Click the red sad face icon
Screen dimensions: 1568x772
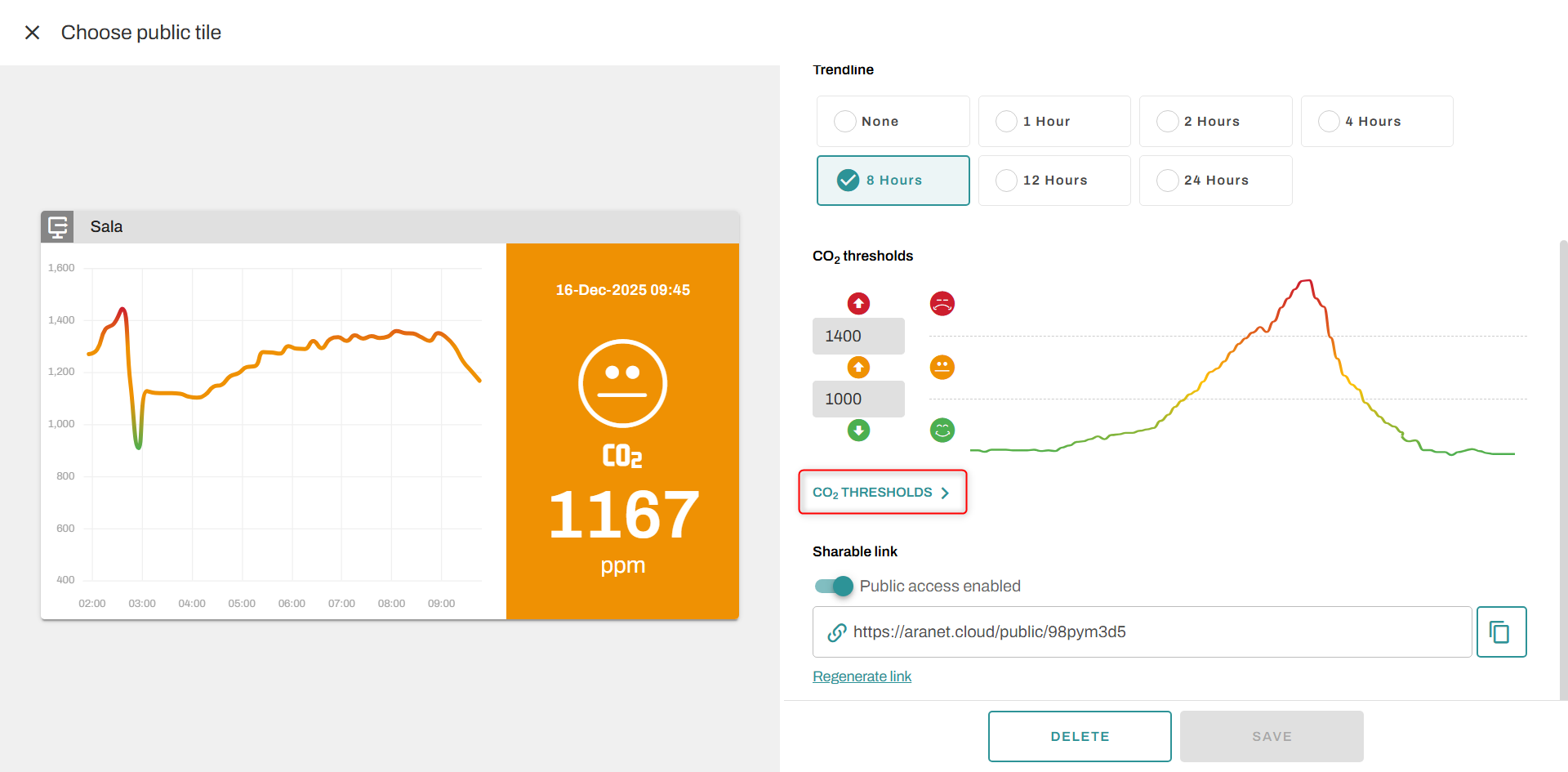pos(942,304)
